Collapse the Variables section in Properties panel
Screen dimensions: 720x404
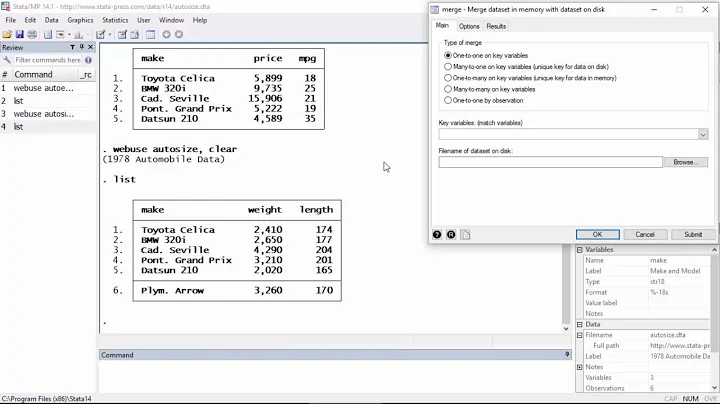(x=581, y=249)
